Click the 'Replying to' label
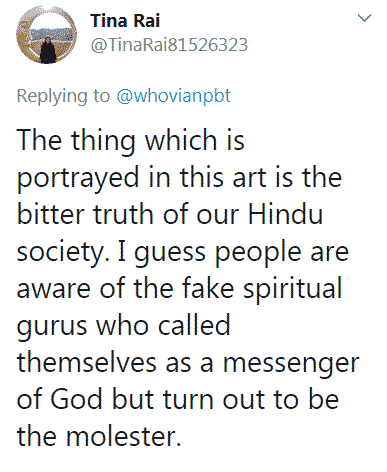The image size is (387, 472). [x=63, y=97]
